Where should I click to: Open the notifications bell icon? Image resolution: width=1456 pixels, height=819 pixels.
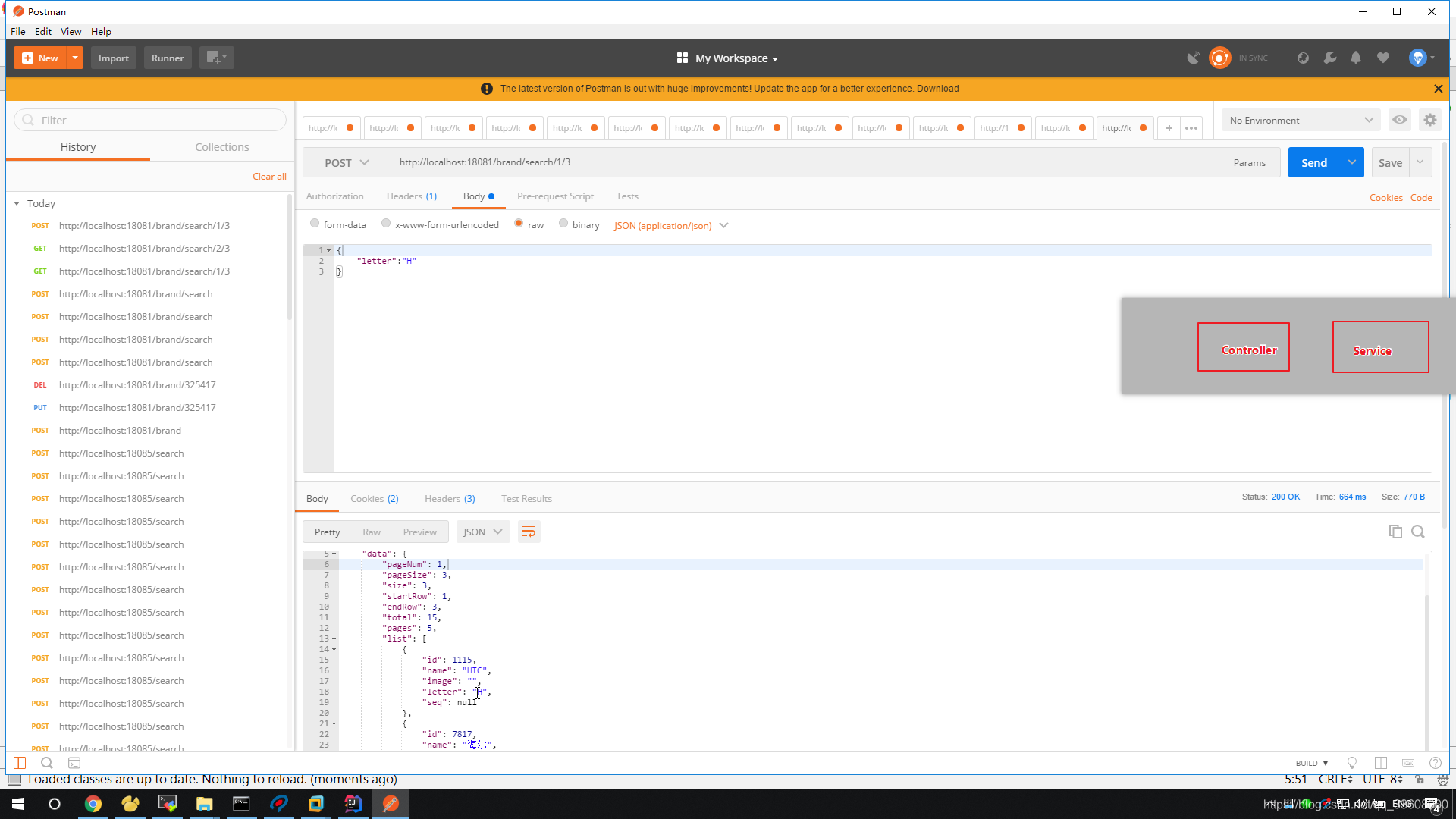(x=1356, y=58)
